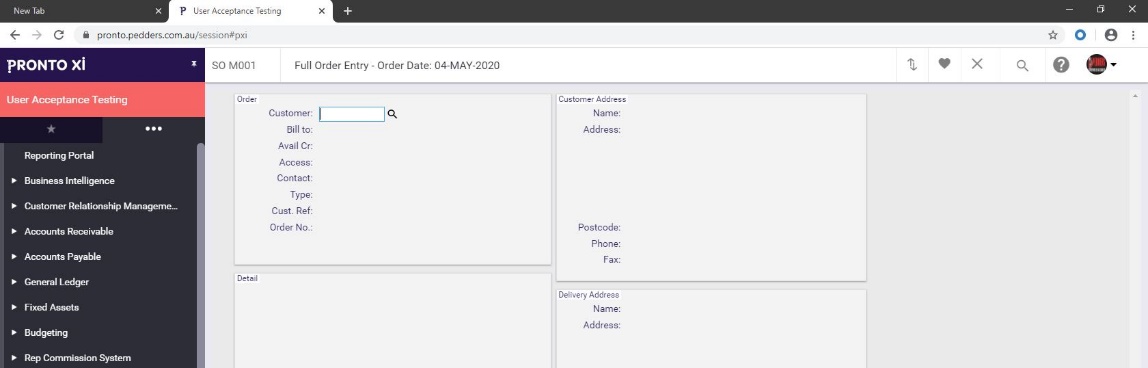Open the search magnifier in top toolbar

tap(1022, 65)
